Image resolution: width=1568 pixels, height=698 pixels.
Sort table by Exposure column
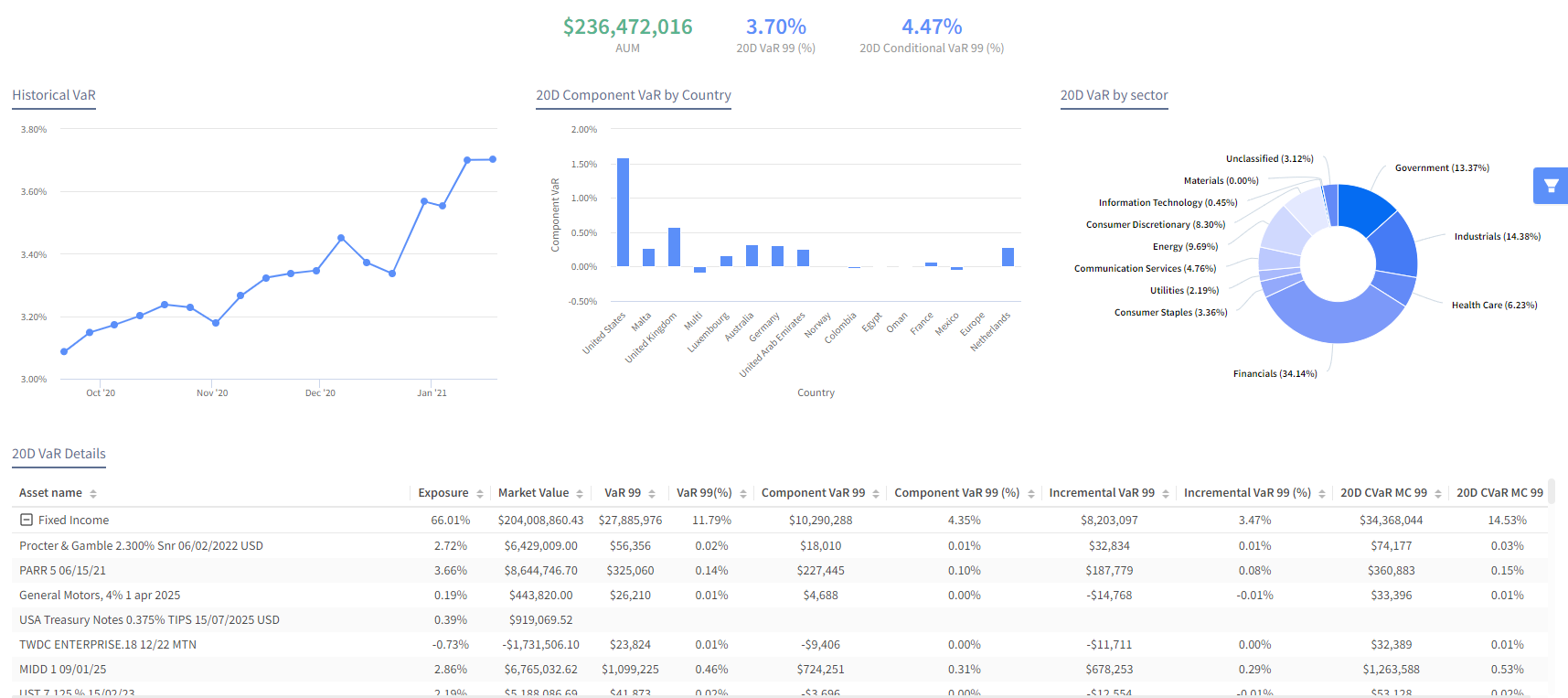point(480,494)
